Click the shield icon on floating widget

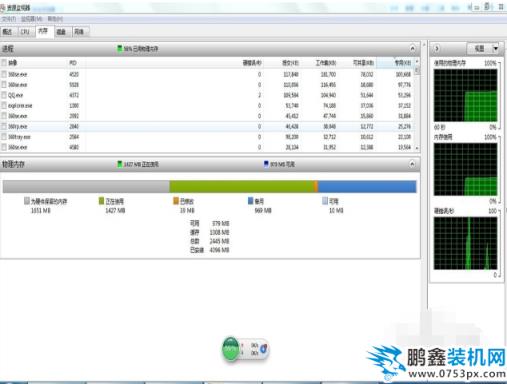click(263, 349)
